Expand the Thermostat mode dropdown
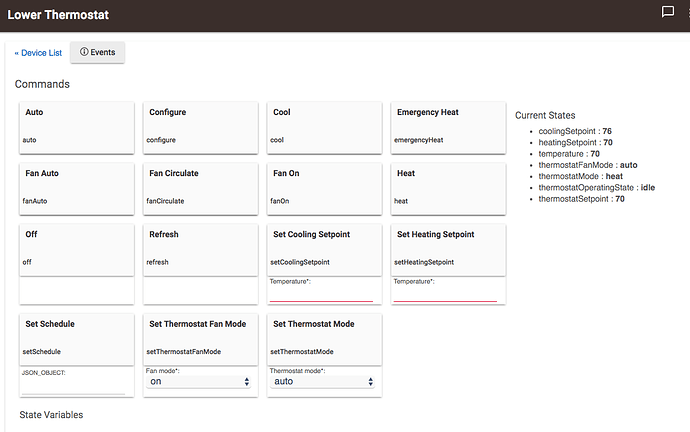690x432 pixels. [x=324, y=381]
